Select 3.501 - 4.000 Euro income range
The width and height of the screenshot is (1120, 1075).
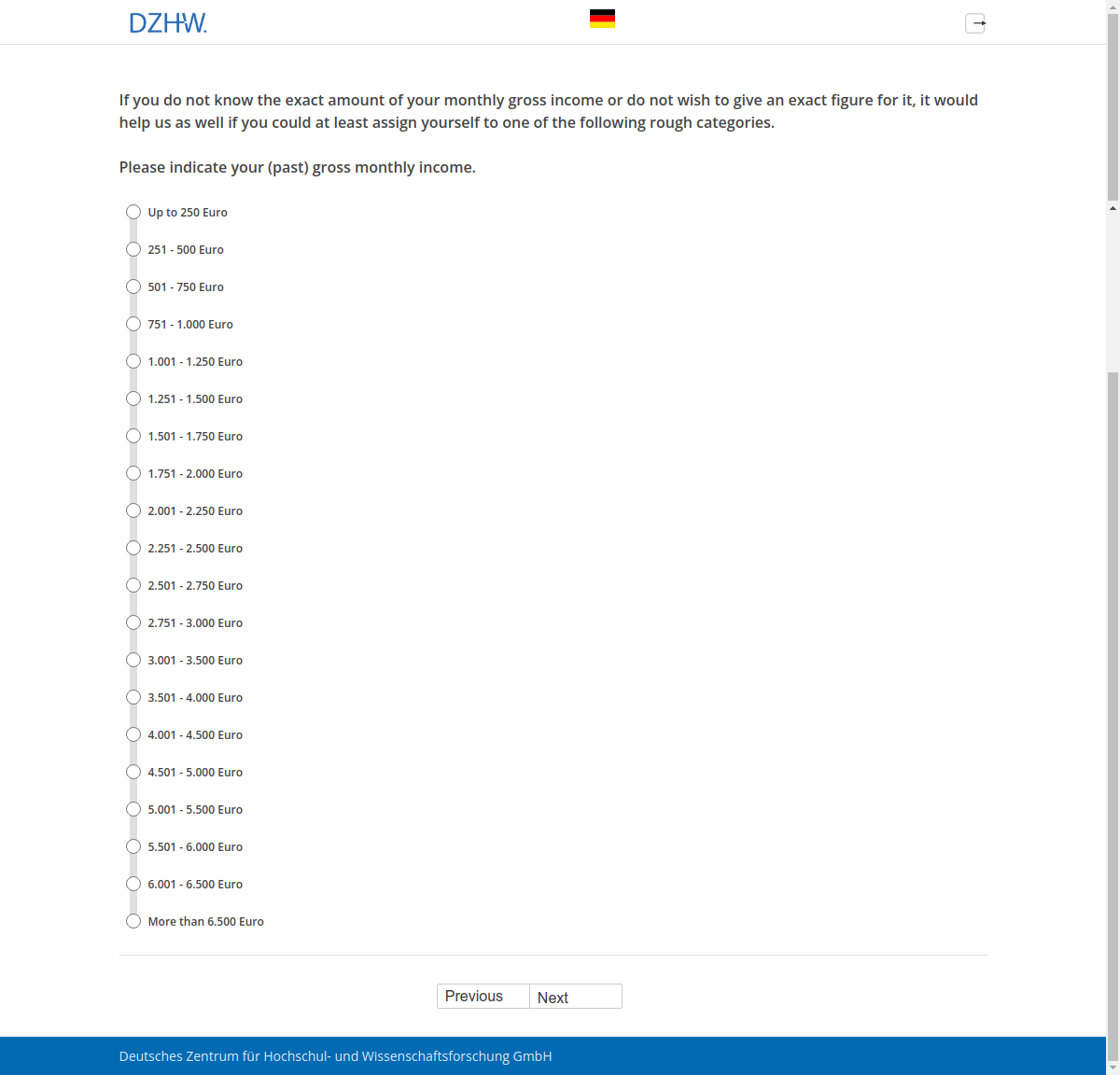(133, 698)
